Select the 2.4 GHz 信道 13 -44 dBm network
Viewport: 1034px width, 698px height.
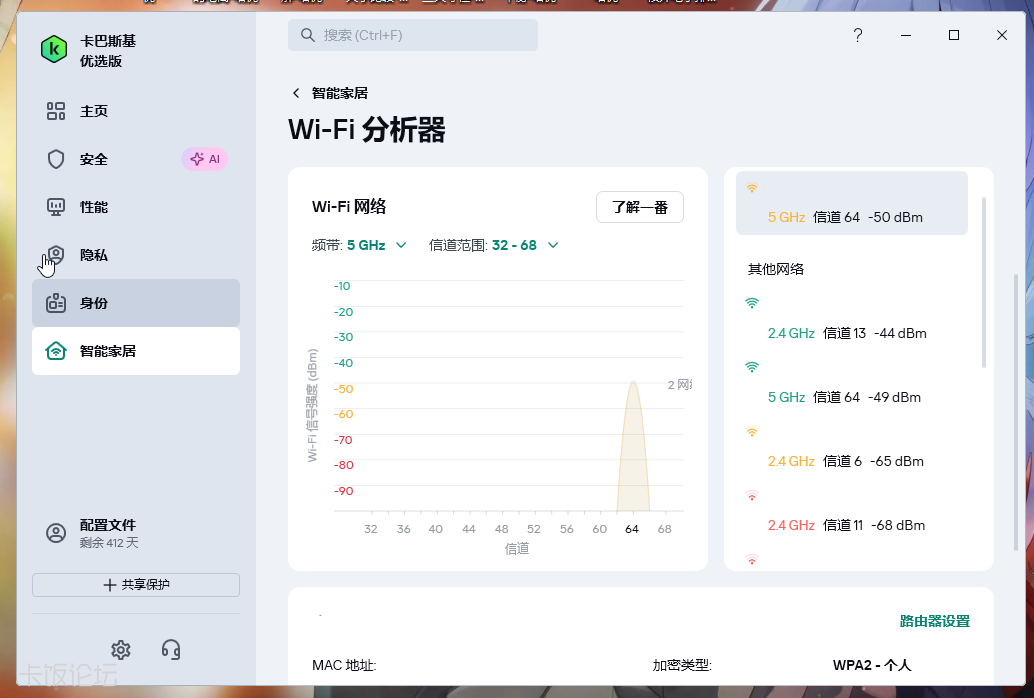[x=851, y=319]
